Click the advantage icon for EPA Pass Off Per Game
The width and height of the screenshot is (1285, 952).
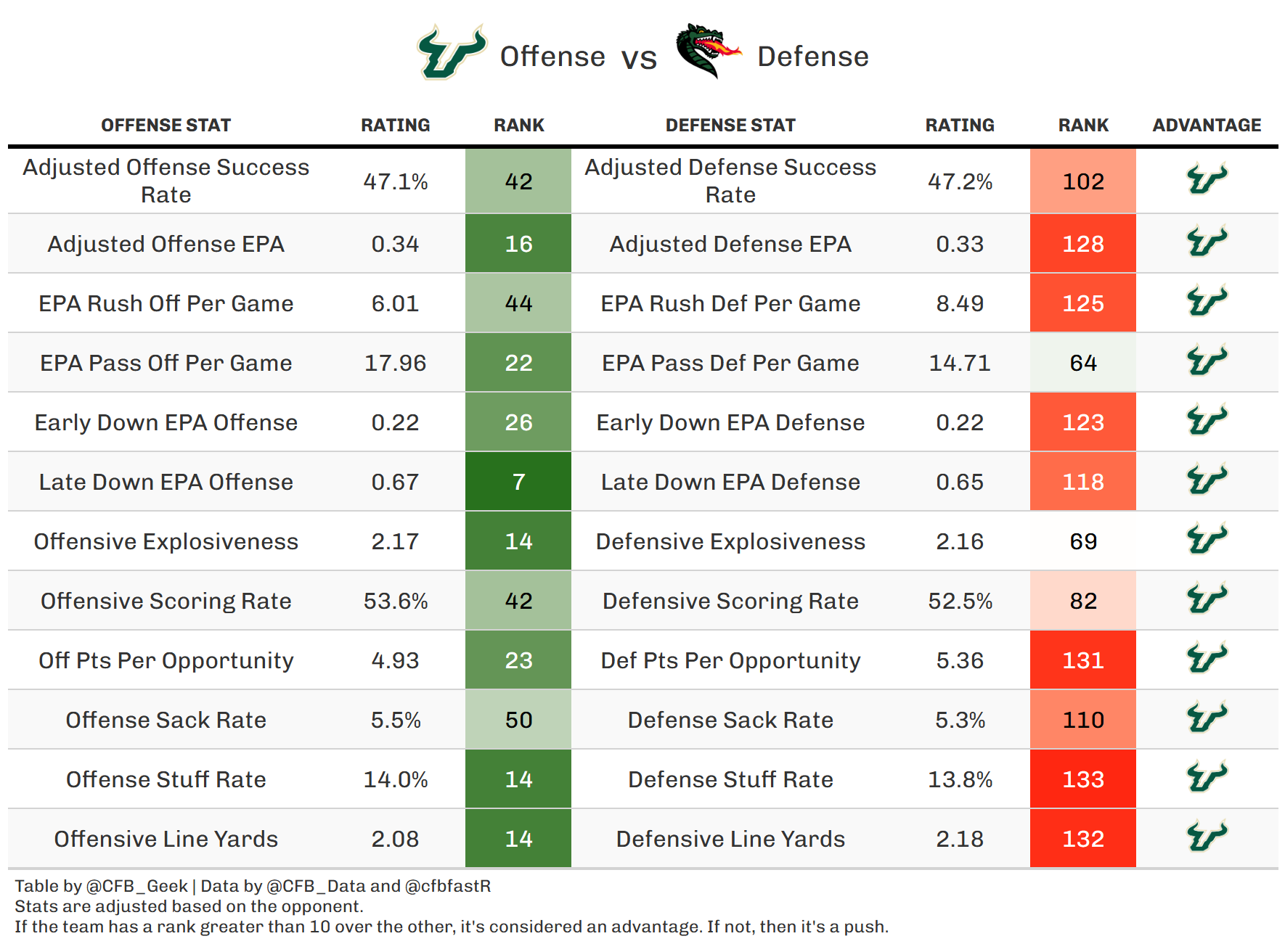click(x=1206, y=361)
